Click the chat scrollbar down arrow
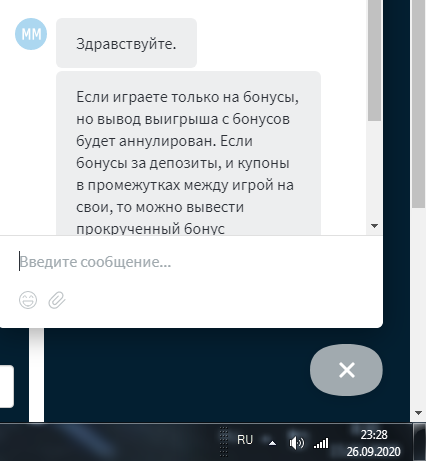Image resolution: width=426 pixels, height=461 pixels. pos(374,226)
